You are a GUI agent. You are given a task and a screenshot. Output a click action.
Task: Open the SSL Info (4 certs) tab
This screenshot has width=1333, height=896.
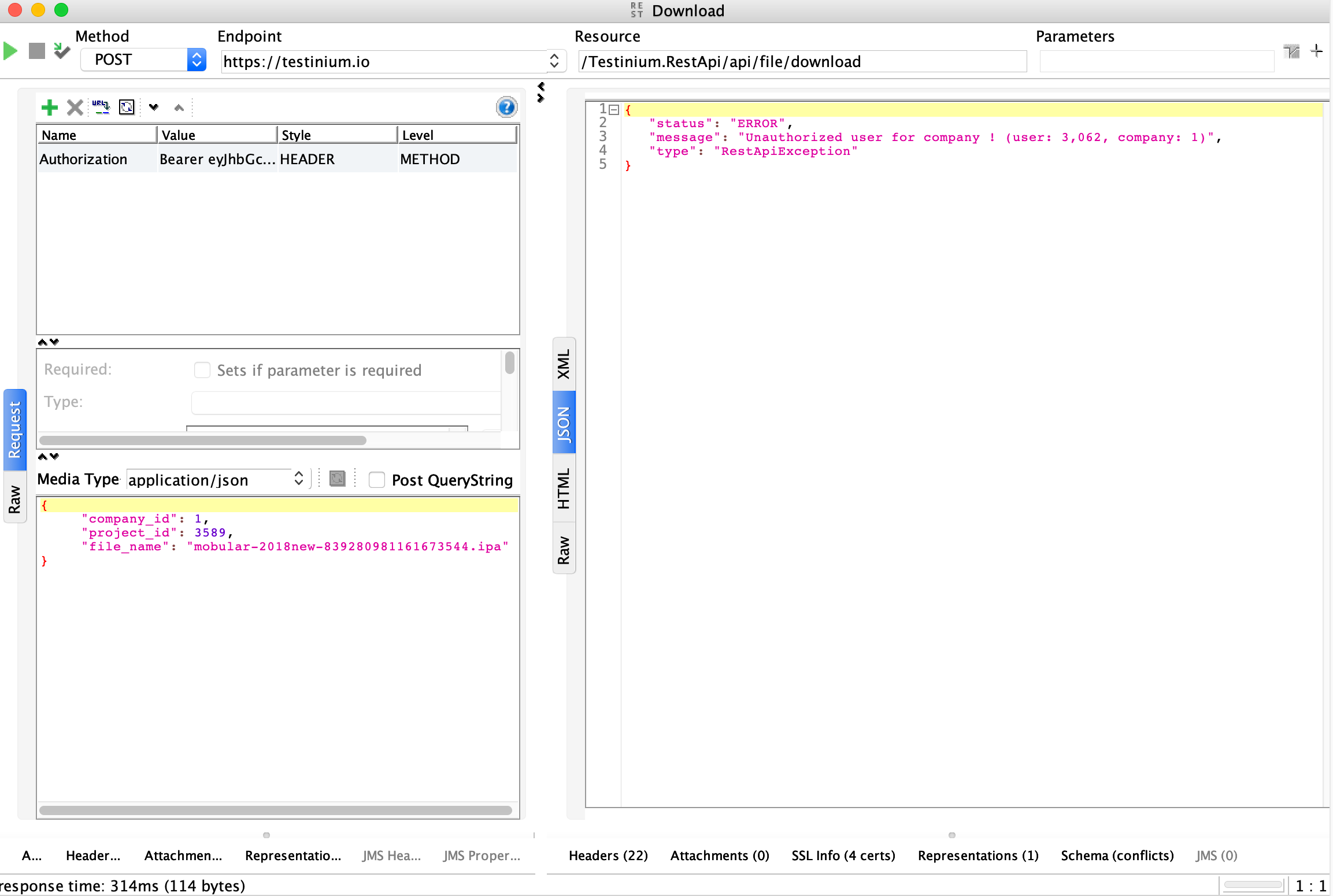click(843, 856)
